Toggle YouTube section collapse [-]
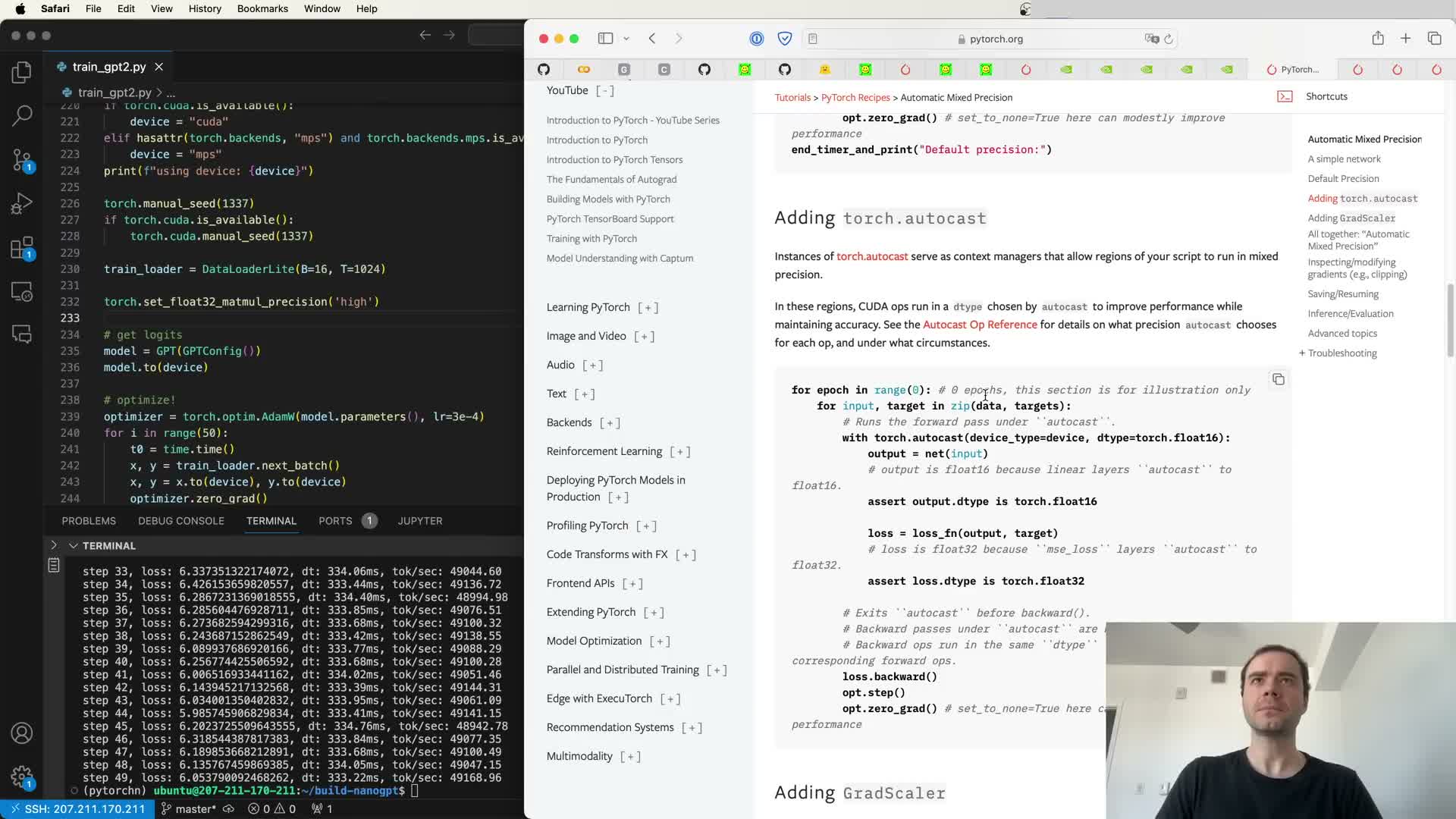1456x819 pixels. pyautogui.click(x=605, y=90)
